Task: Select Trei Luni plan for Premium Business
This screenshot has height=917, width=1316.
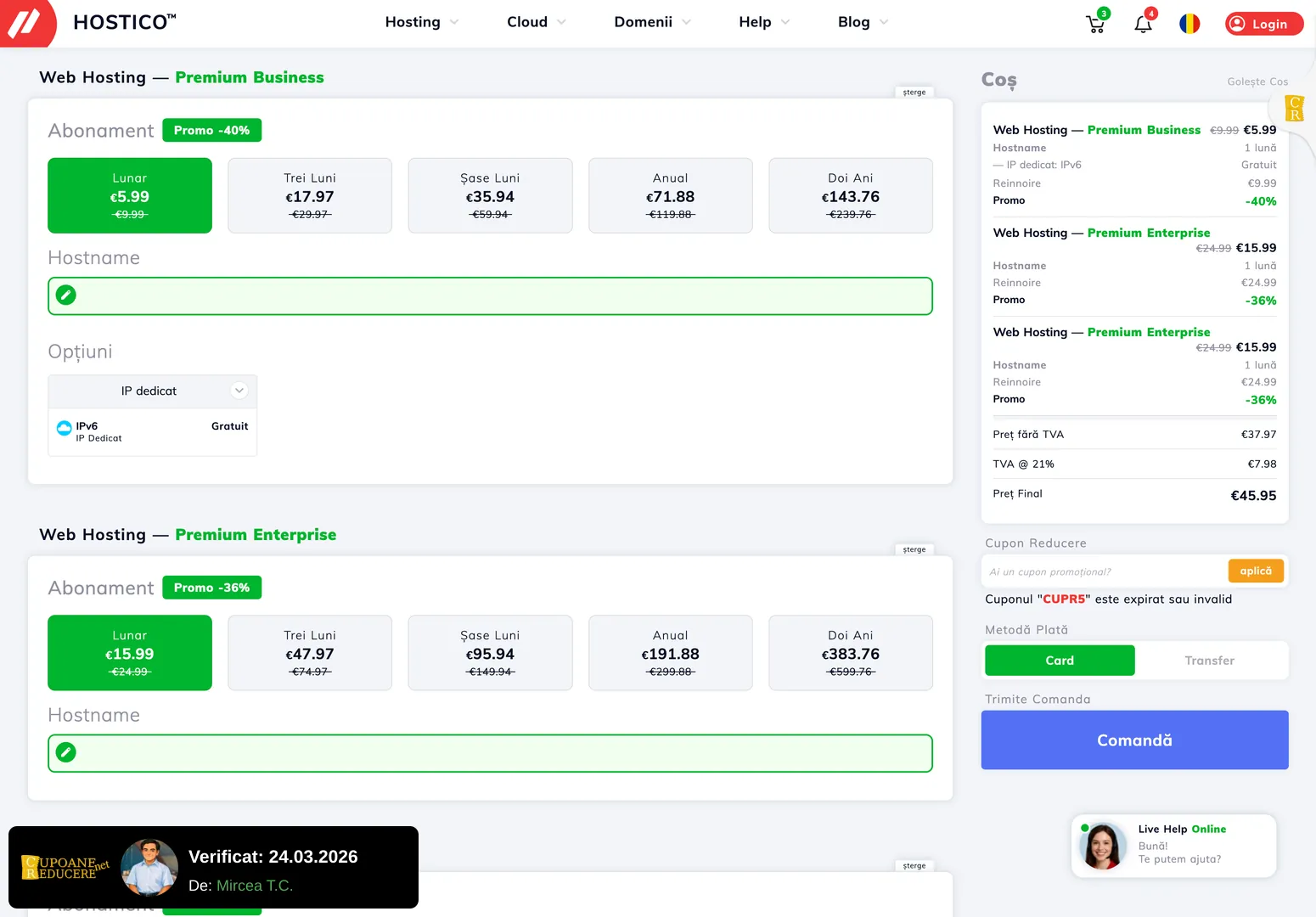Action: (310, 195)
